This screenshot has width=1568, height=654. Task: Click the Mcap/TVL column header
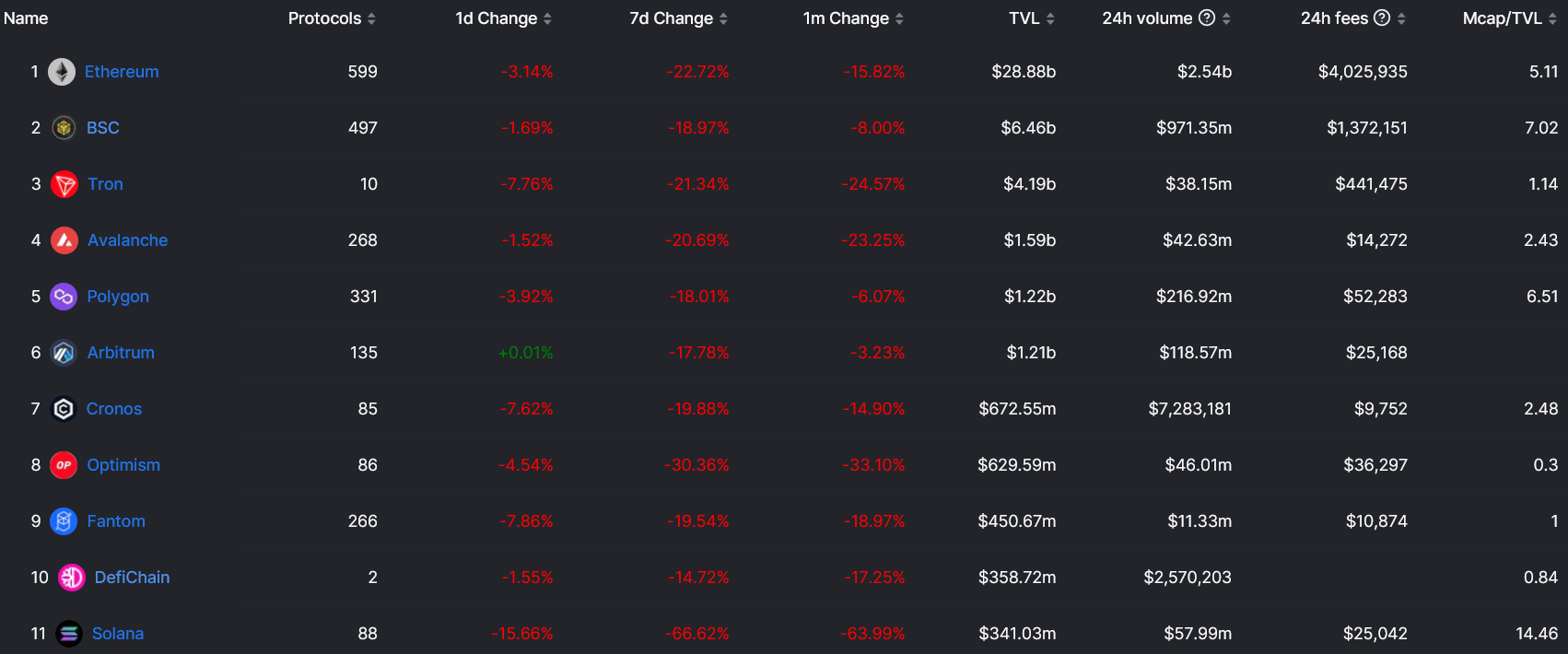point(1502,18)
